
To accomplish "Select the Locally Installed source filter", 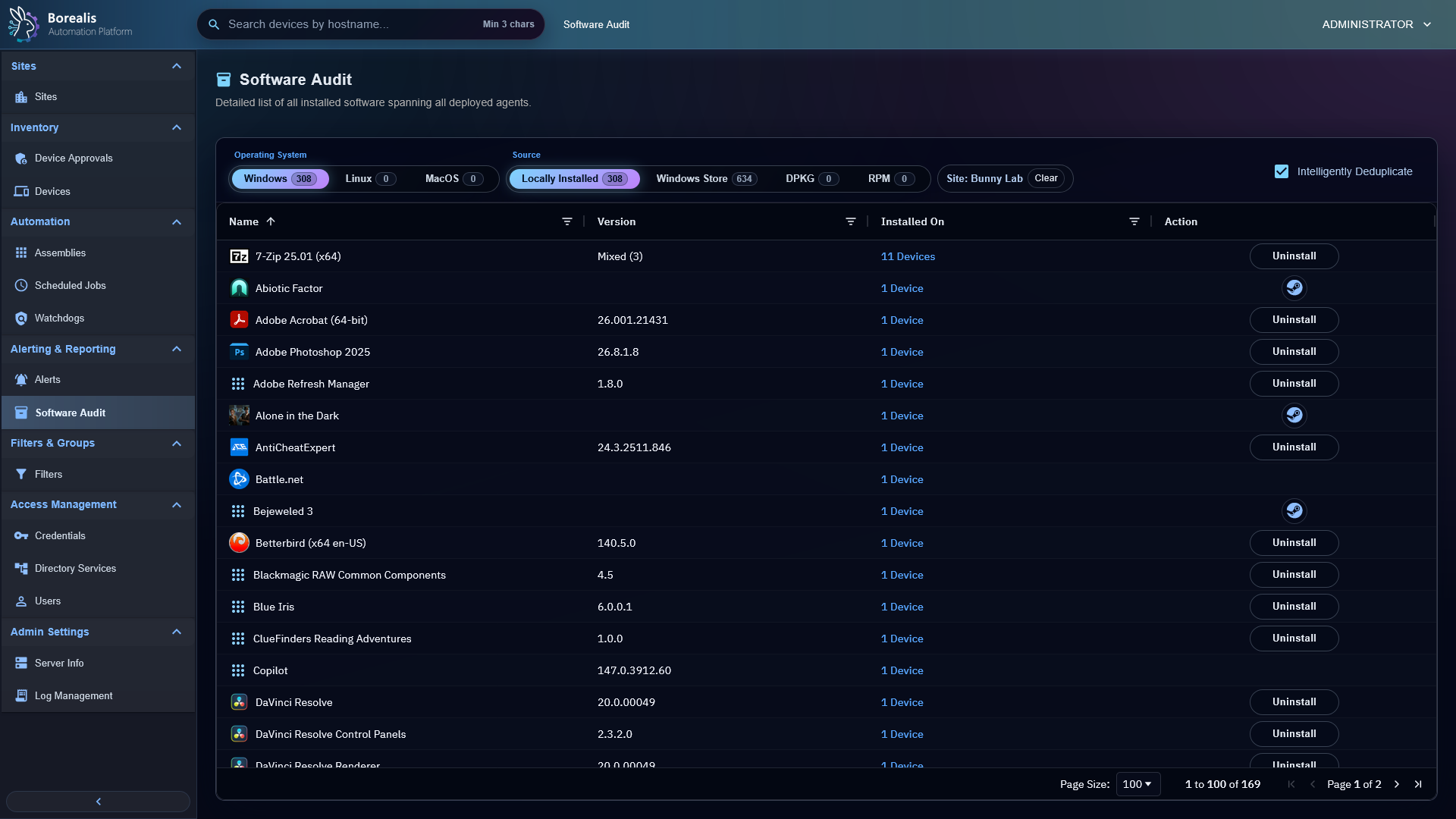I will 574,179.
